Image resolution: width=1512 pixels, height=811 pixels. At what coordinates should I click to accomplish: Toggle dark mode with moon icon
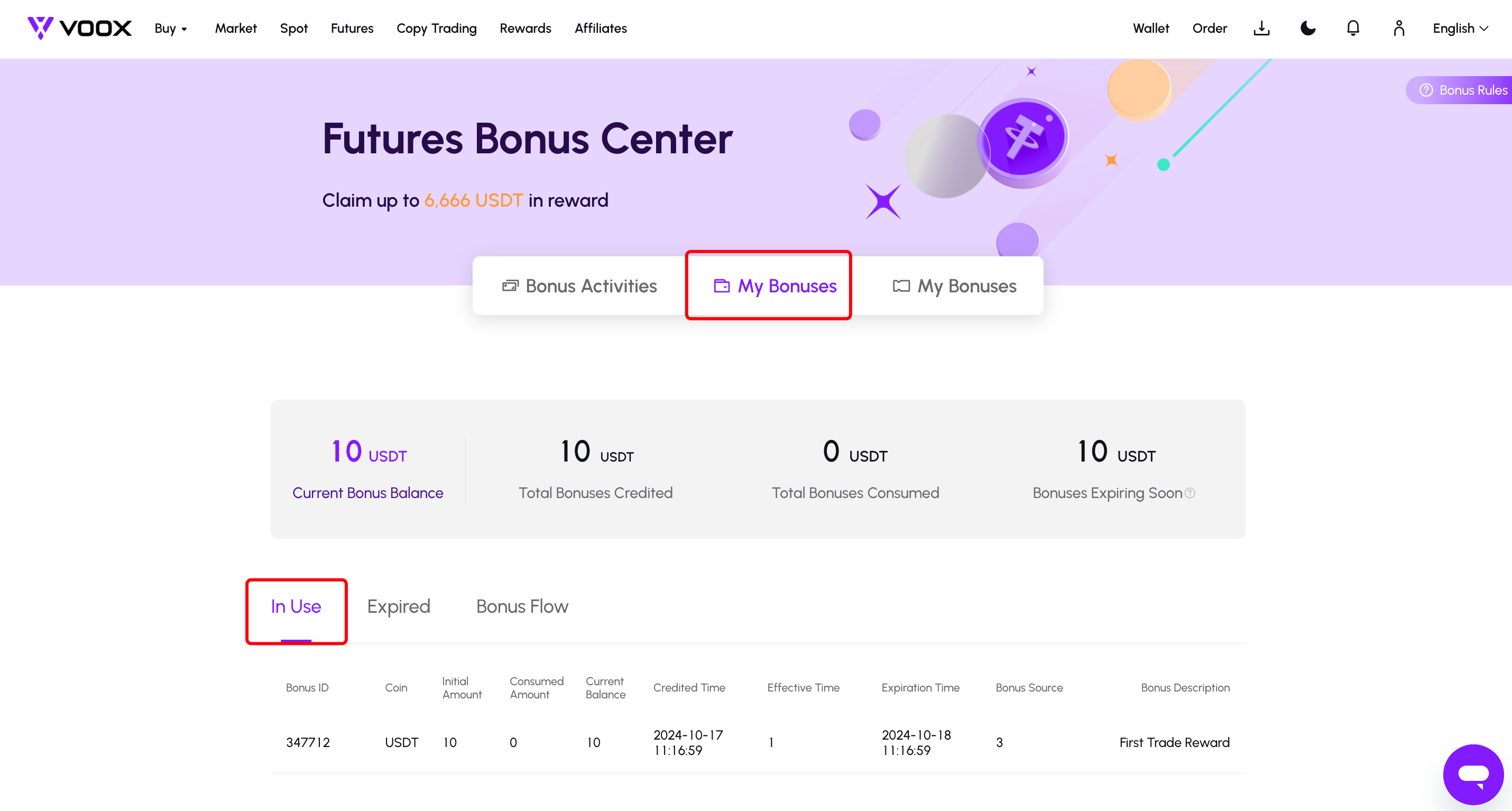pyautogui.click(x=1308, y=28)
